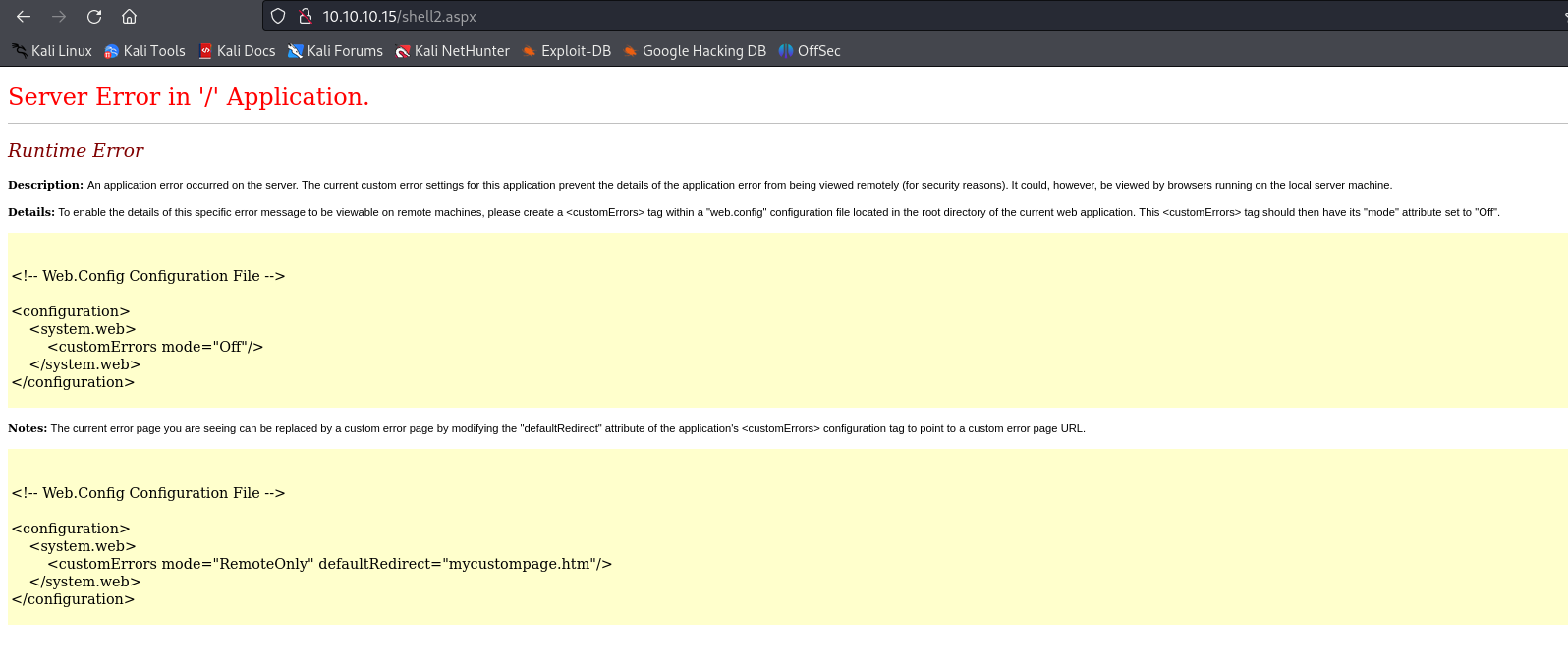The height and width of the screenshot is (669, 1568).
Task: Open the Kali Linux bookmark
Action: [x=52, y=51]
